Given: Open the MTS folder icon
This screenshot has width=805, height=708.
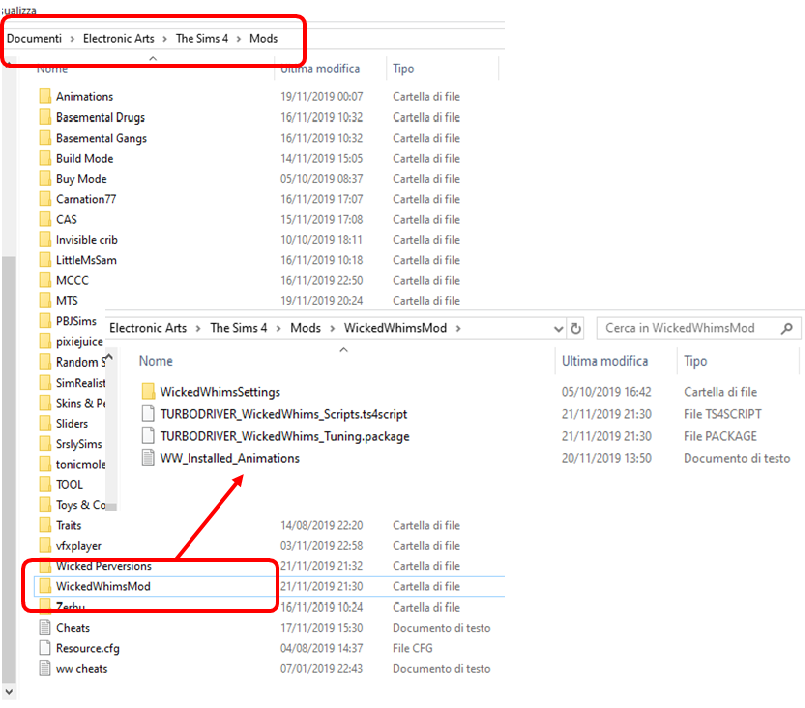Looking at the screenshot, I should pos(45,300).
